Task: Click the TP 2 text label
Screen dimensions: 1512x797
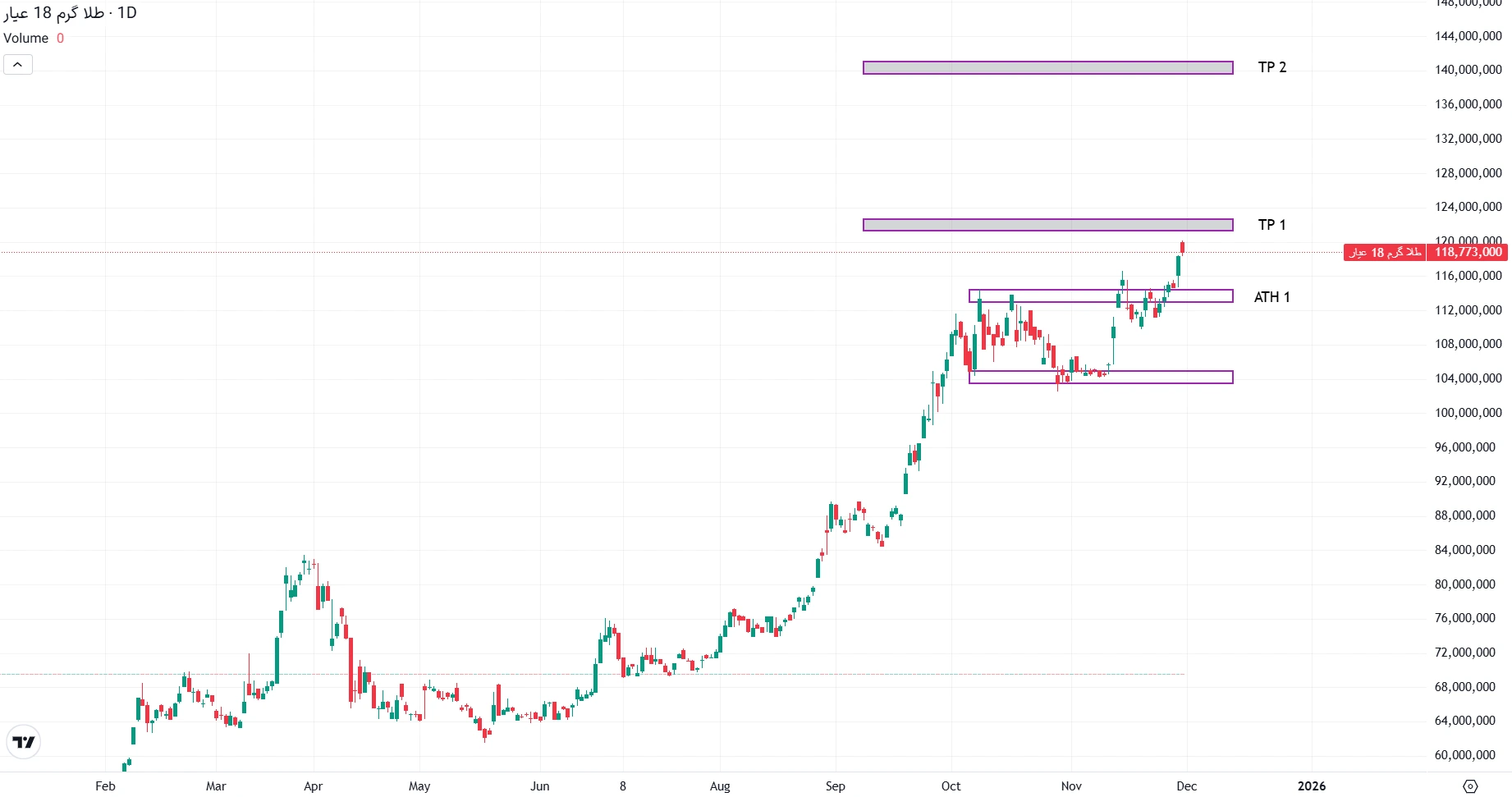Action: pyautogui.click(x=1271, y=67)
